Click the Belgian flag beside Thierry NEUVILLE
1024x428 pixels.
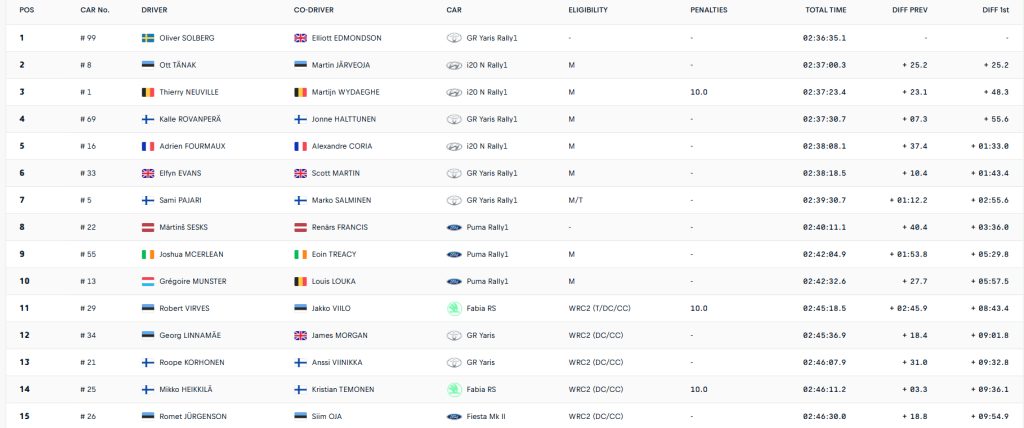tap(148, 92)
